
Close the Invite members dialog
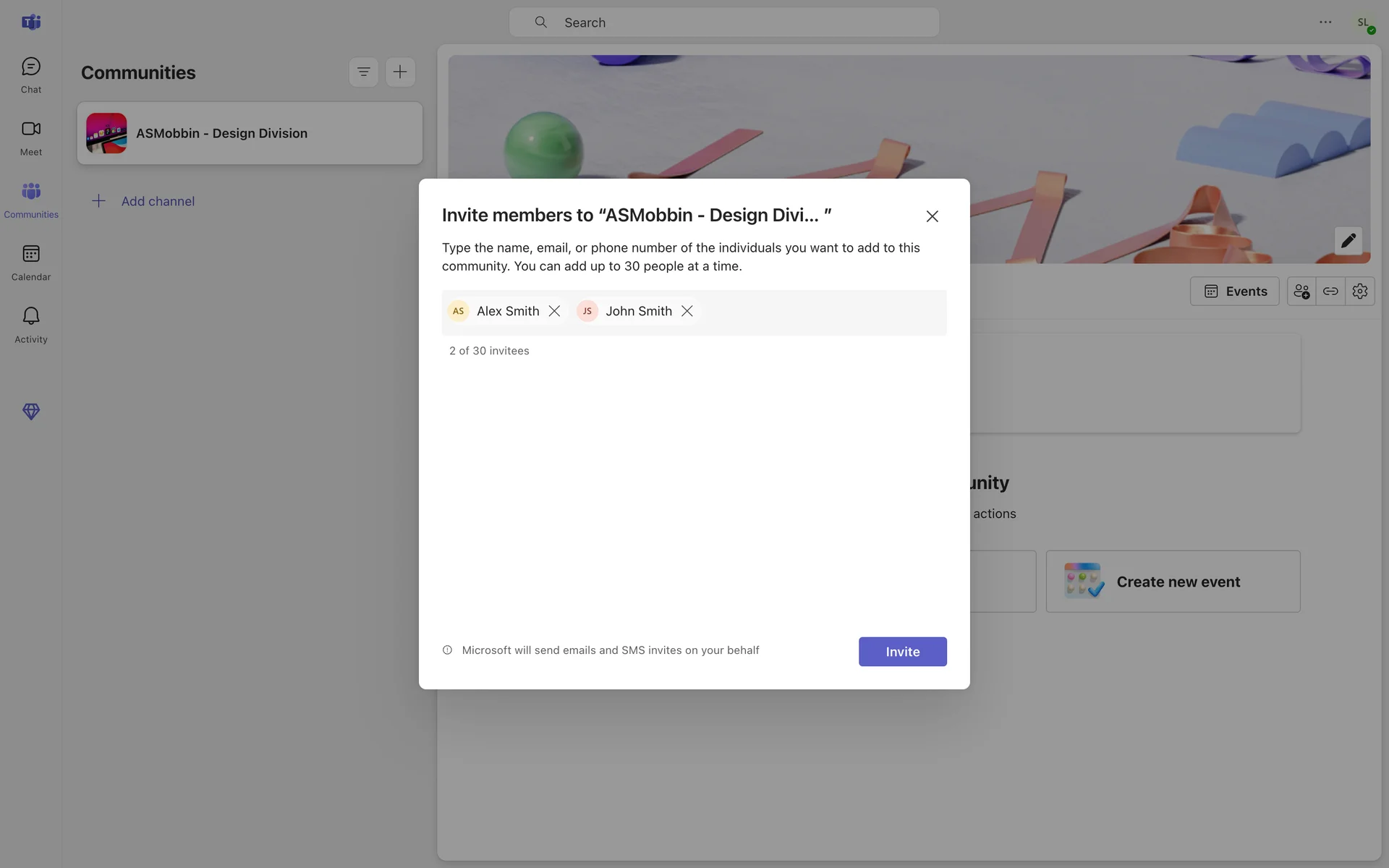pos(932,216)
